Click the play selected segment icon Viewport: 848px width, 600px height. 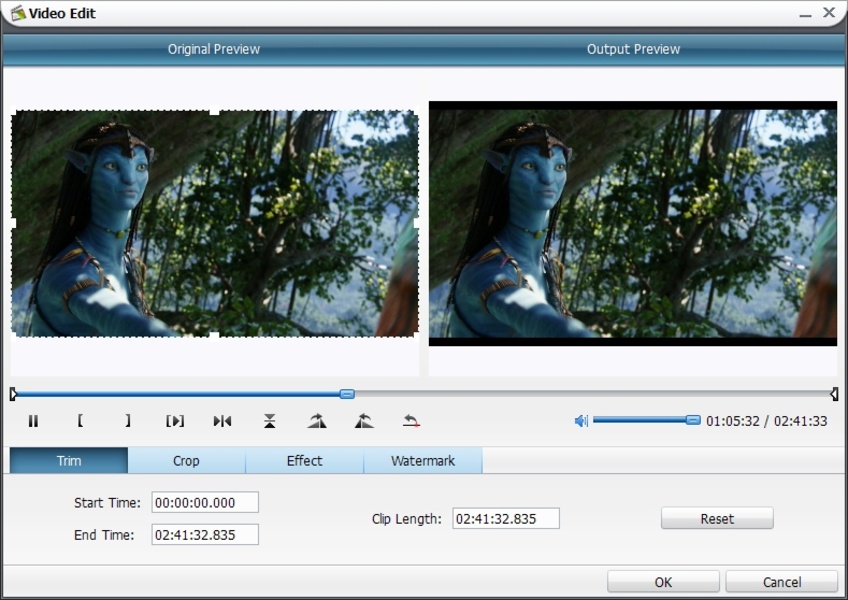coord(175,421)
